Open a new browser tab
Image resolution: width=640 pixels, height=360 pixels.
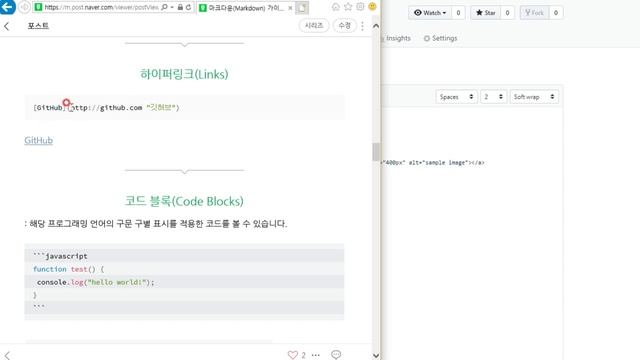(302, 8)
